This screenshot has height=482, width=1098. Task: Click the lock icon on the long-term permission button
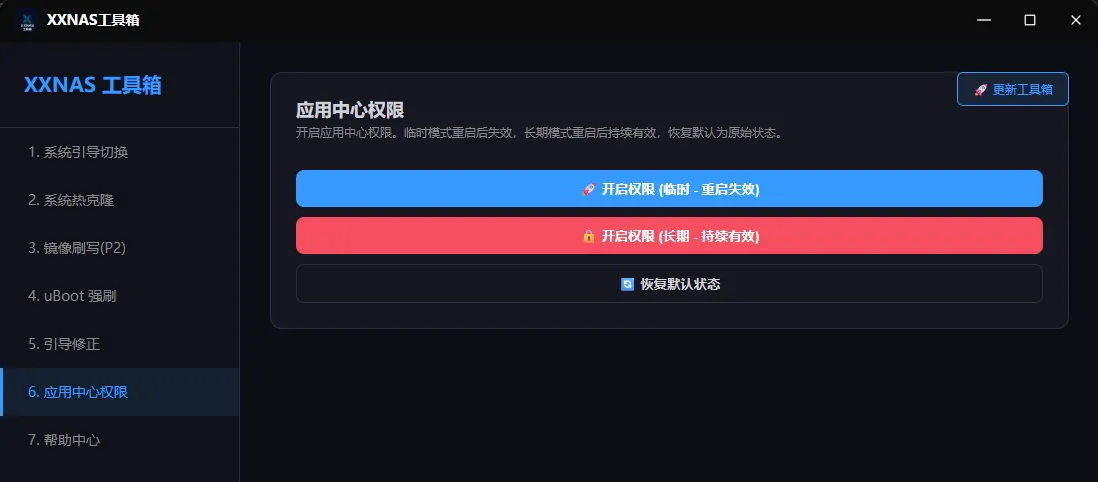(588, 236)
